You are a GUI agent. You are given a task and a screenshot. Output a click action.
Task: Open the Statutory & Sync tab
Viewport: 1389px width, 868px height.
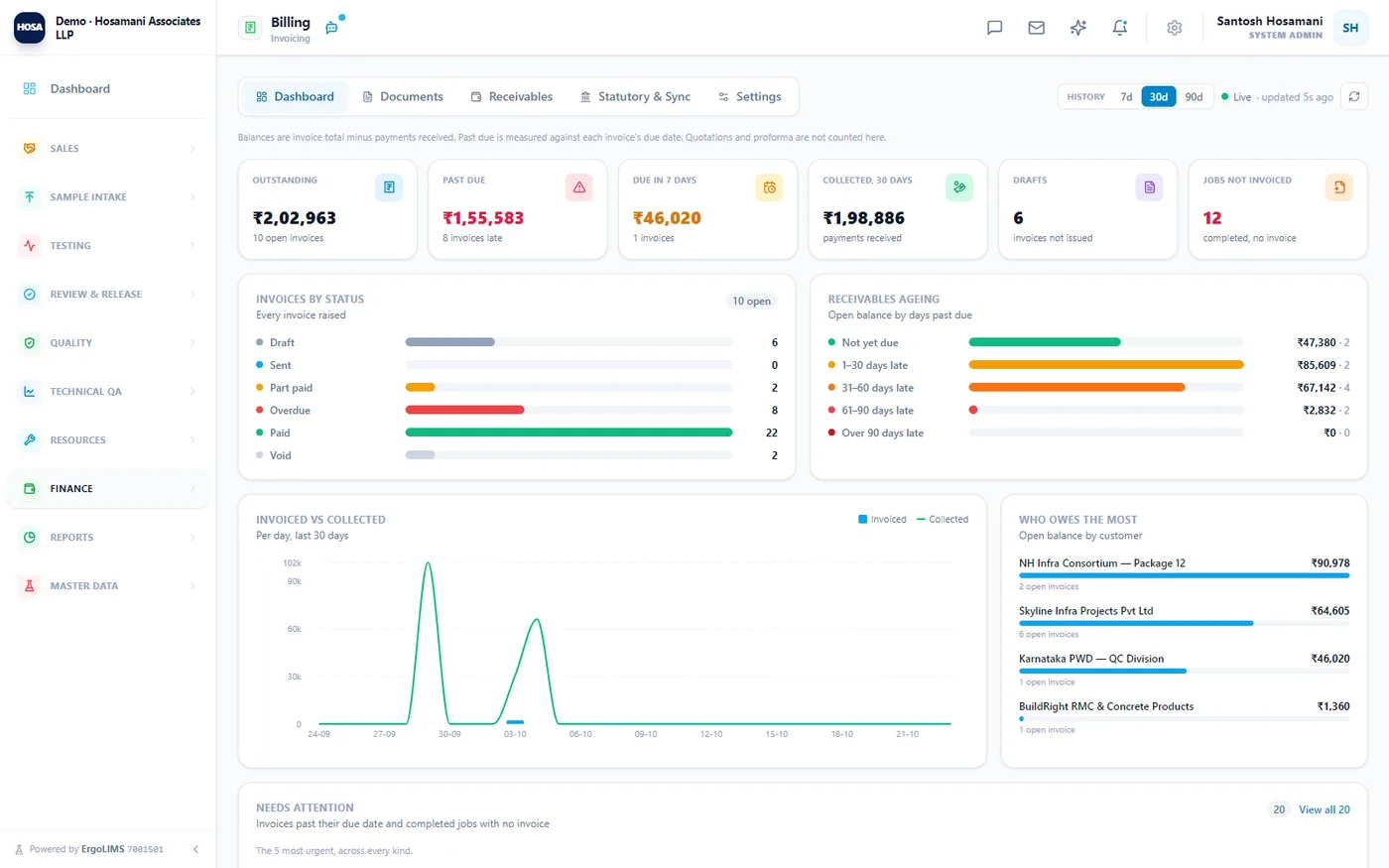point(635,96)
